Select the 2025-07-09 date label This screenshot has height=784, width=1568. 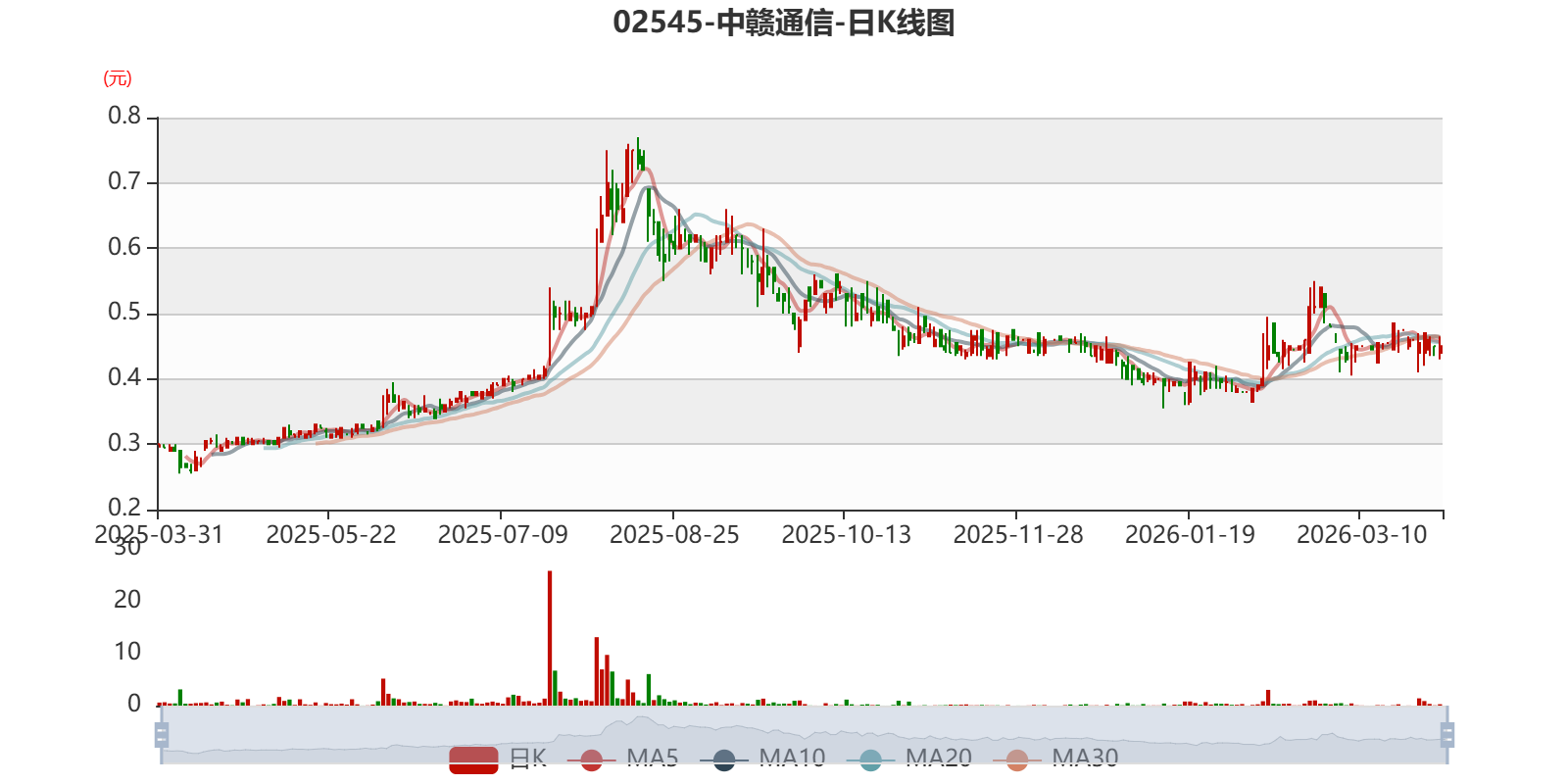503,535
